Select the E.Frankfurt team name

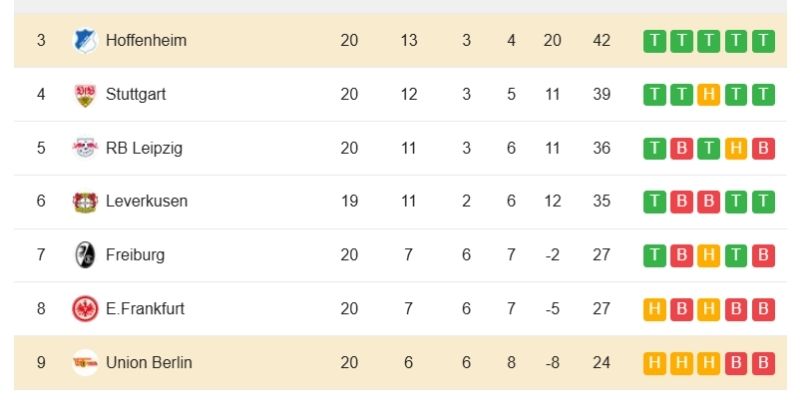tap(145, 309)
